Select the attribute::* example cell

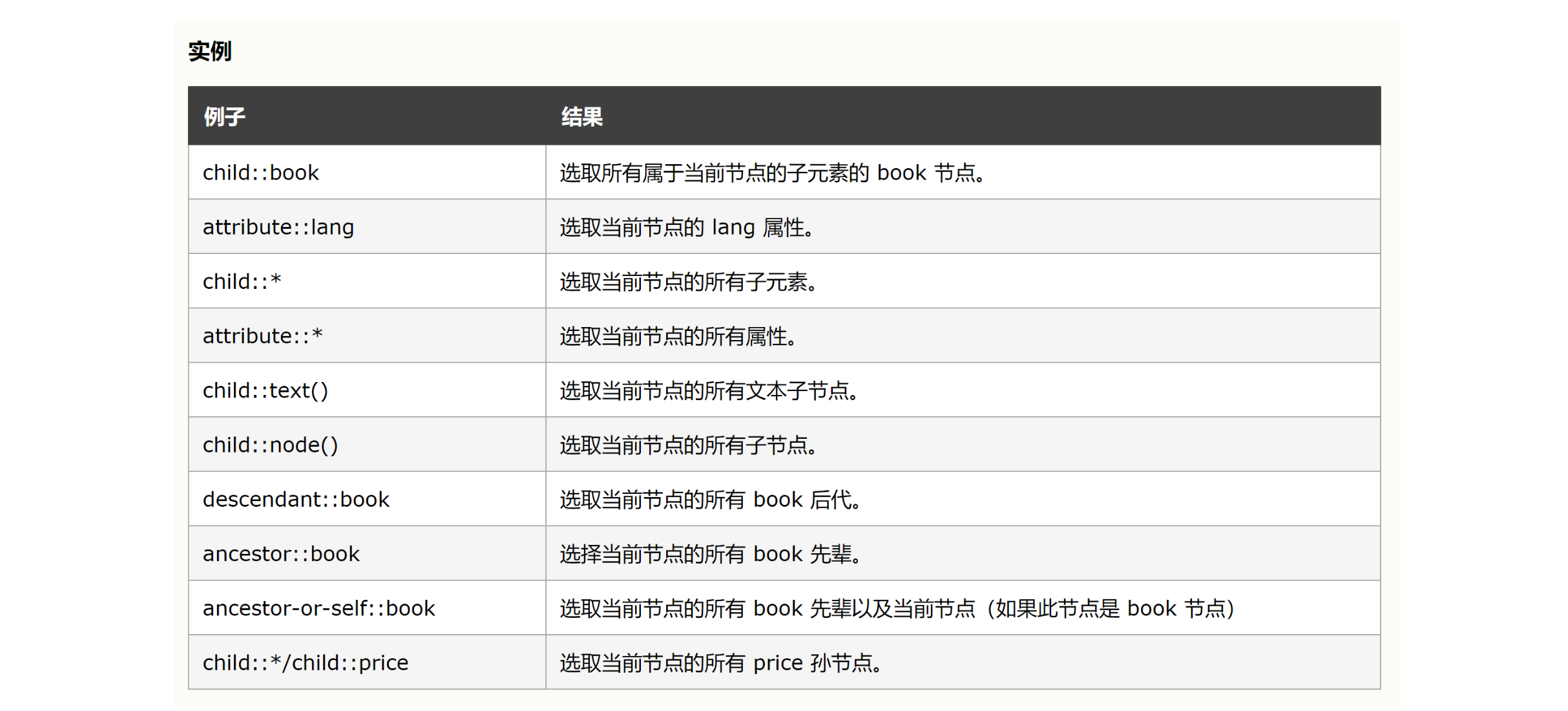262,336
